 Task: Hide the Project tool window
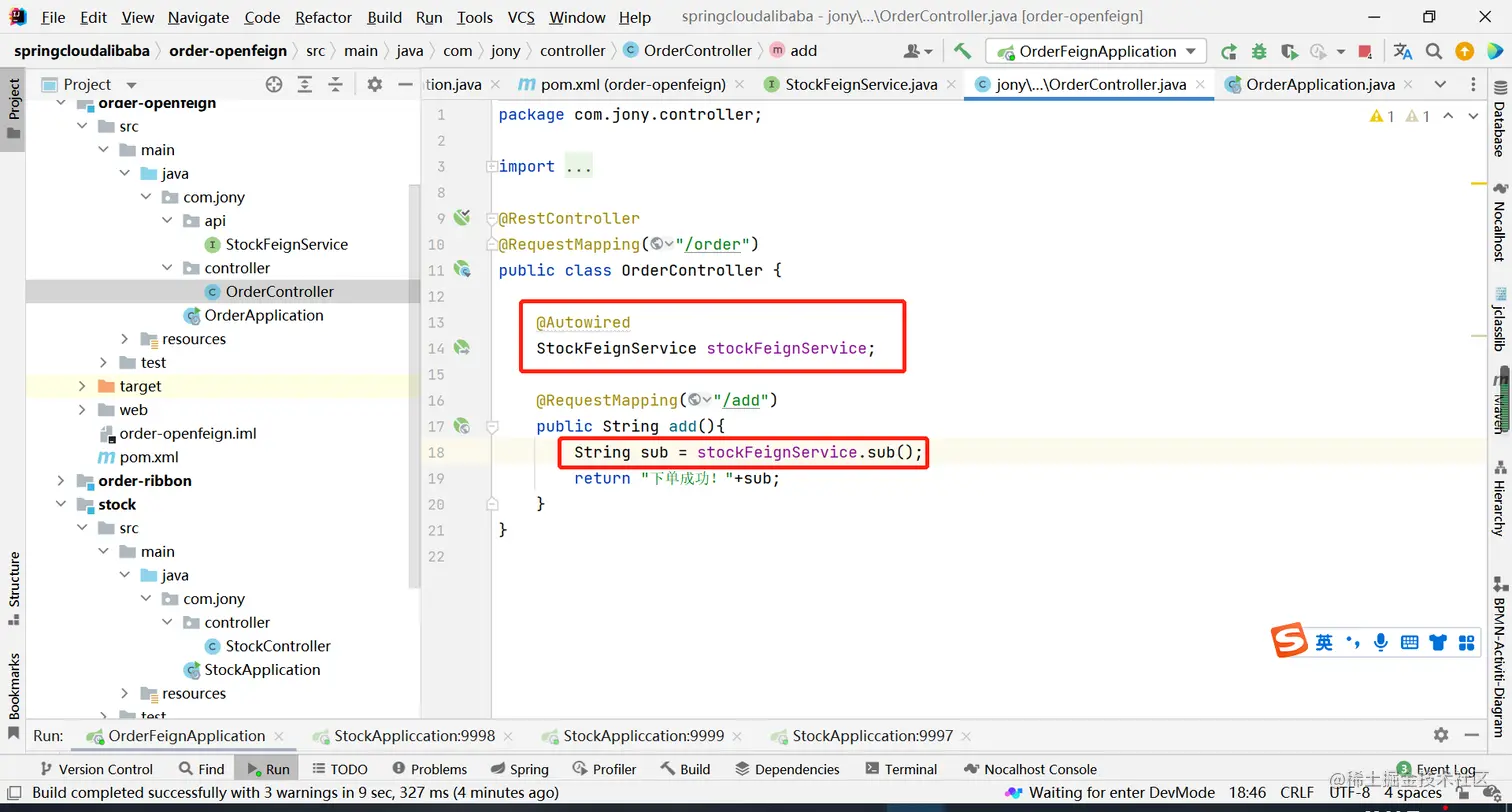[x=405, y=85]
